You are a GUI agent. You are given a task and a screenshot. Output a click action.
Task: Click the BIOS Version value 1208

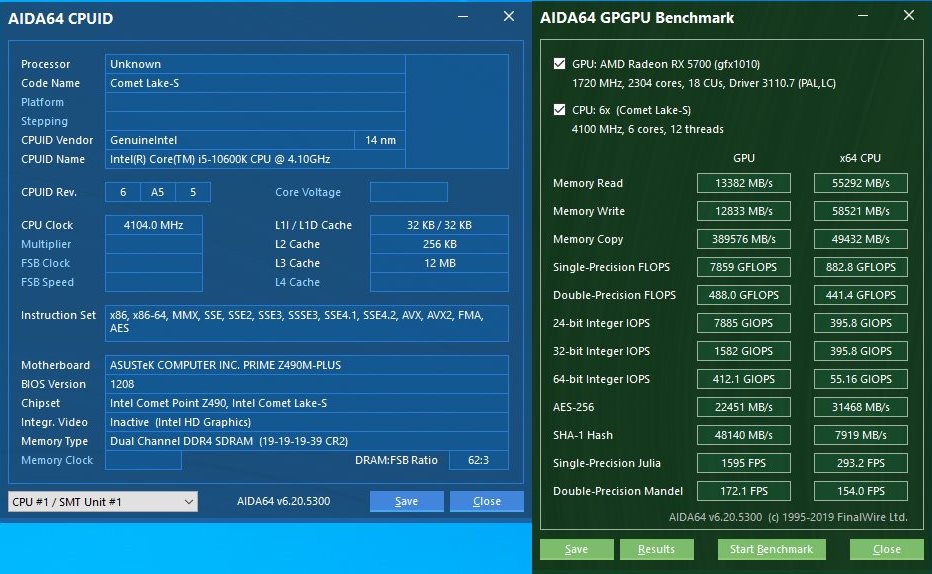coord(307,384)
